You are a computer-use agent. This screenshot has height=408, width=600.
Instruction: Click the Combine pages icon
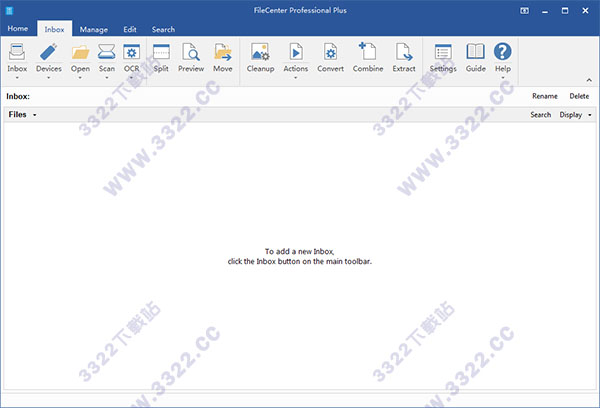(368, 51)
